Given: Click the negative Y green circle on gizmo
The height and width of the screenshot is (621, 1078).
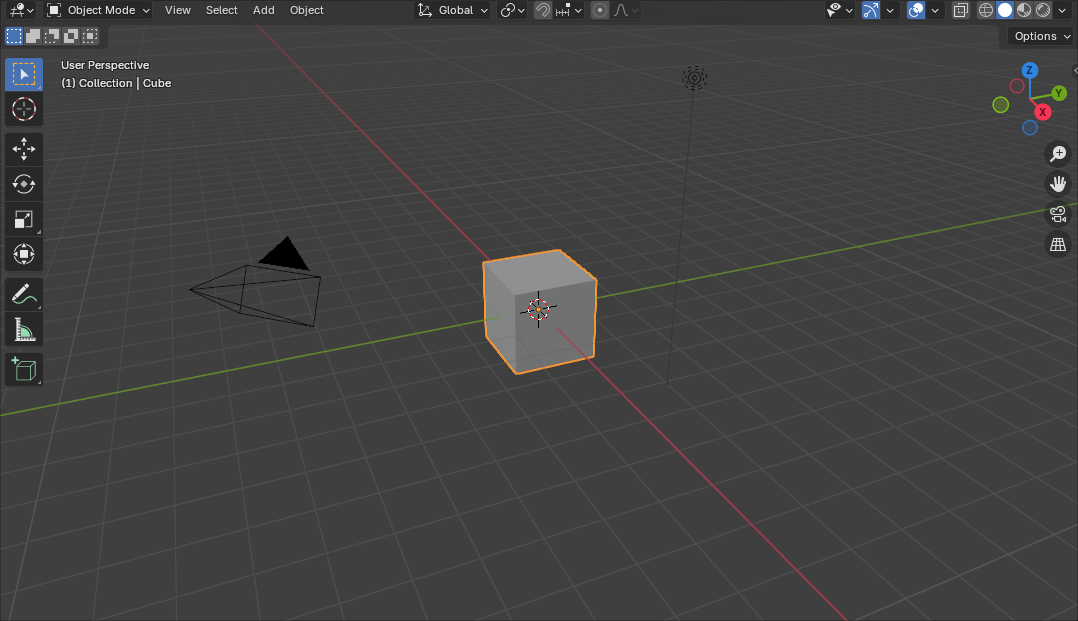Looking at the screenshot, I should click(1001, 105).
